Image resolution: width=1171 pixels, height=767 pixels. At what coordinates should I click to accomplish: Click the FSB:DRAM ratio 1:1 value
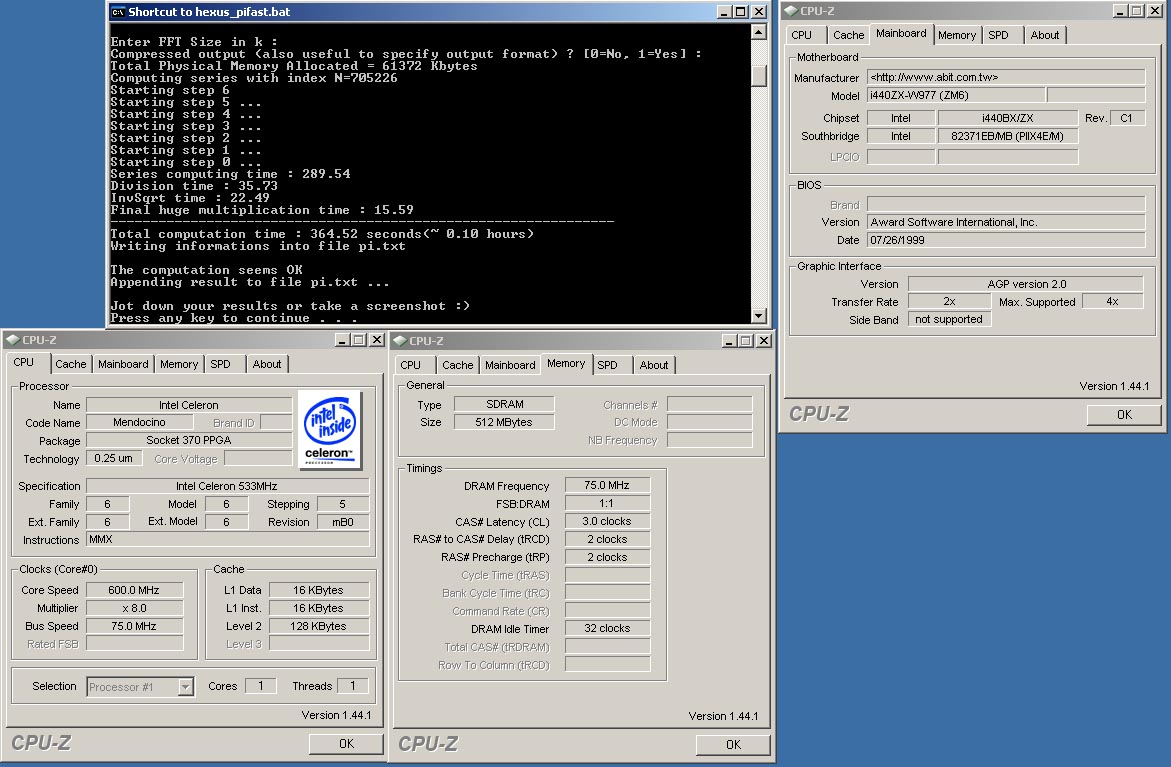(x=607, y=503)
